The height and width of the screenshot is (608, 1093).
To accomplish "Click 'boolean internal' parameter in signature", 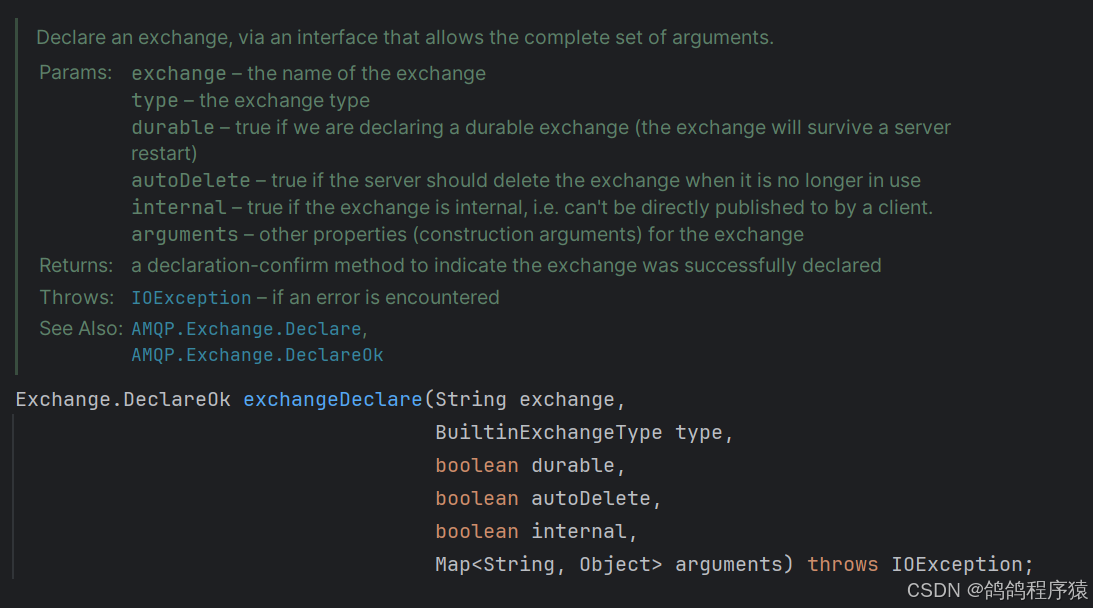I will click(x=531, y=531).
